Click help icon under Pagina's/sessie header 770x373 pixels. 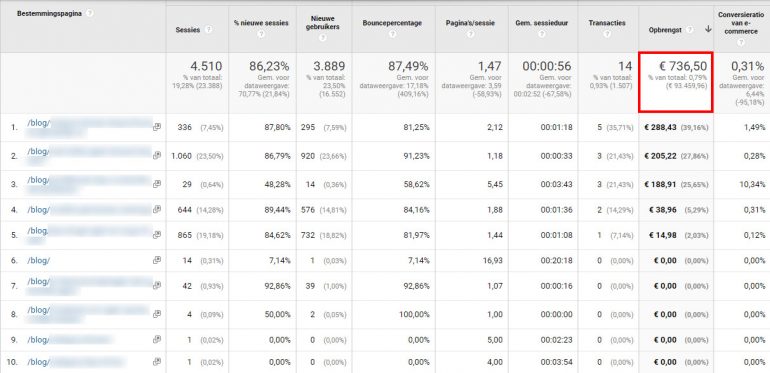[471, 34]
